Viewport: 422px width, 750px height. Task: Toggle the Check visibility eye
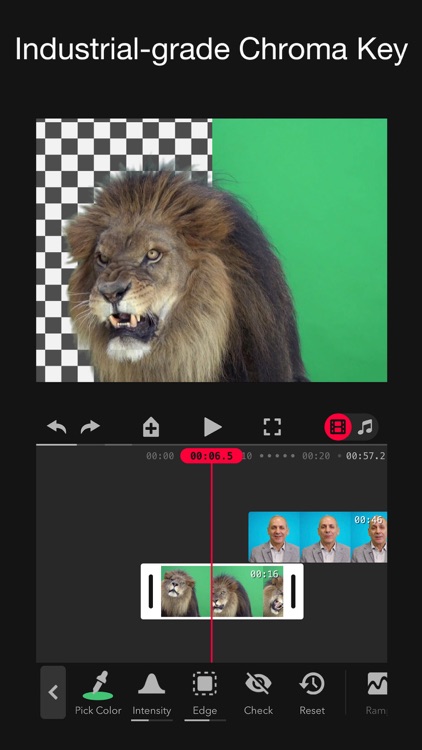coord(258,693)
